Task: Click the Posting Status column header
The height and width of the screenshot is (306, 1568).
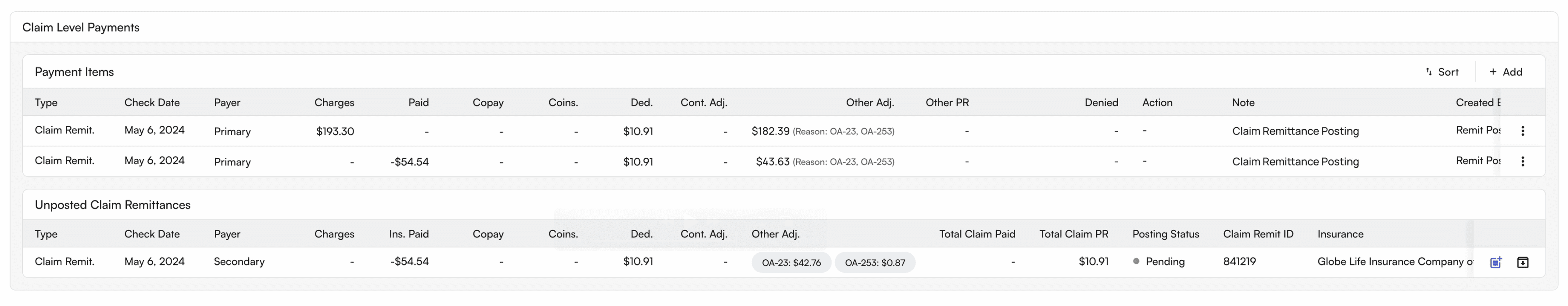Action: pyautogui.click(x=1166, y=234)
